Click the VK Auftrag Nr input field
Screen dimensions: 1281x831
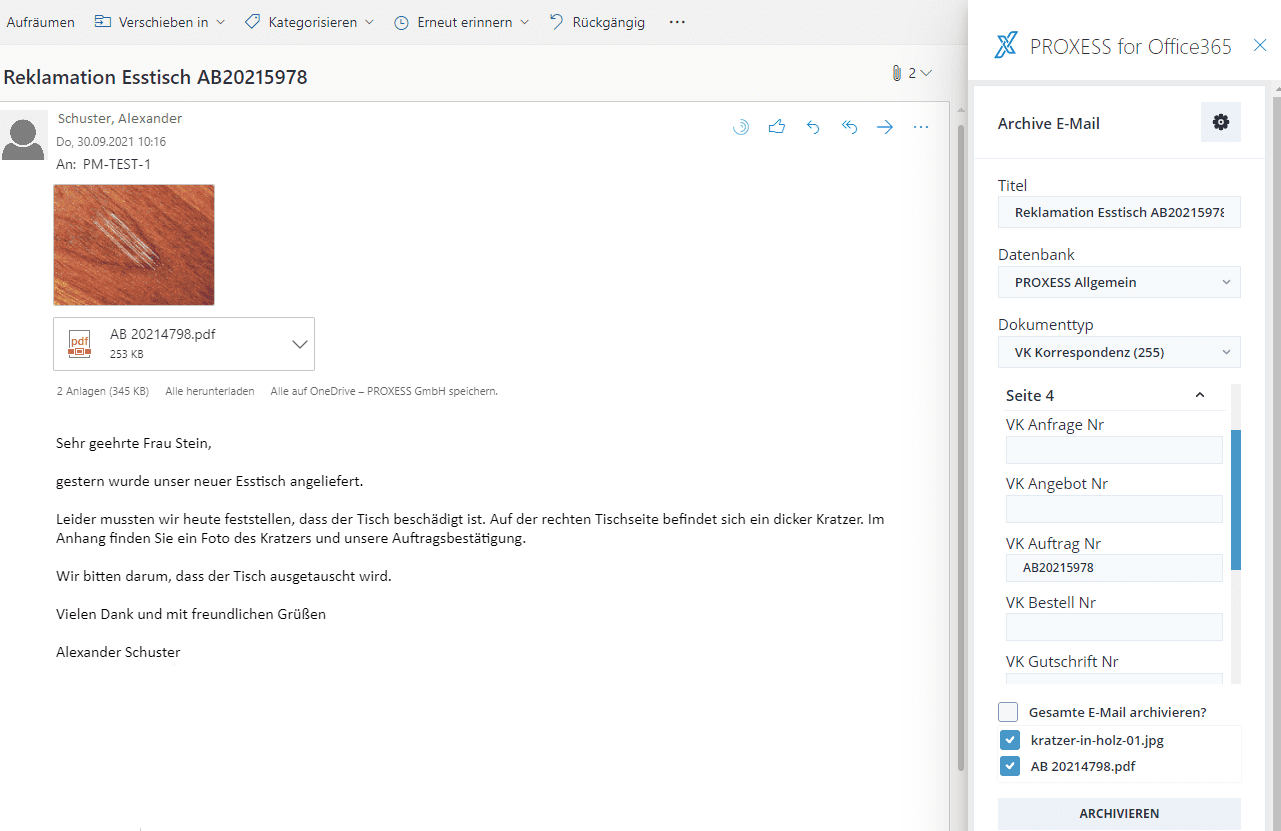point(1114,568)
